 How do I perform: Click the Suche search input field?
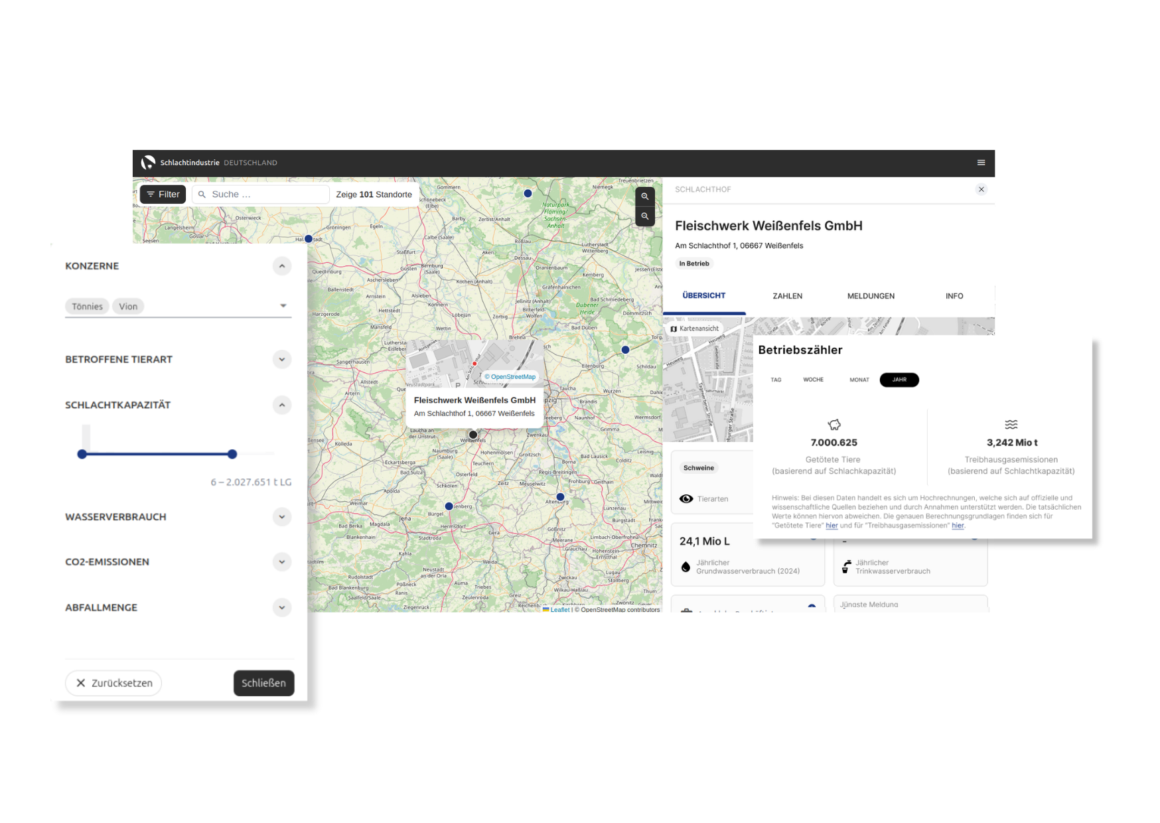click(260, 194)
